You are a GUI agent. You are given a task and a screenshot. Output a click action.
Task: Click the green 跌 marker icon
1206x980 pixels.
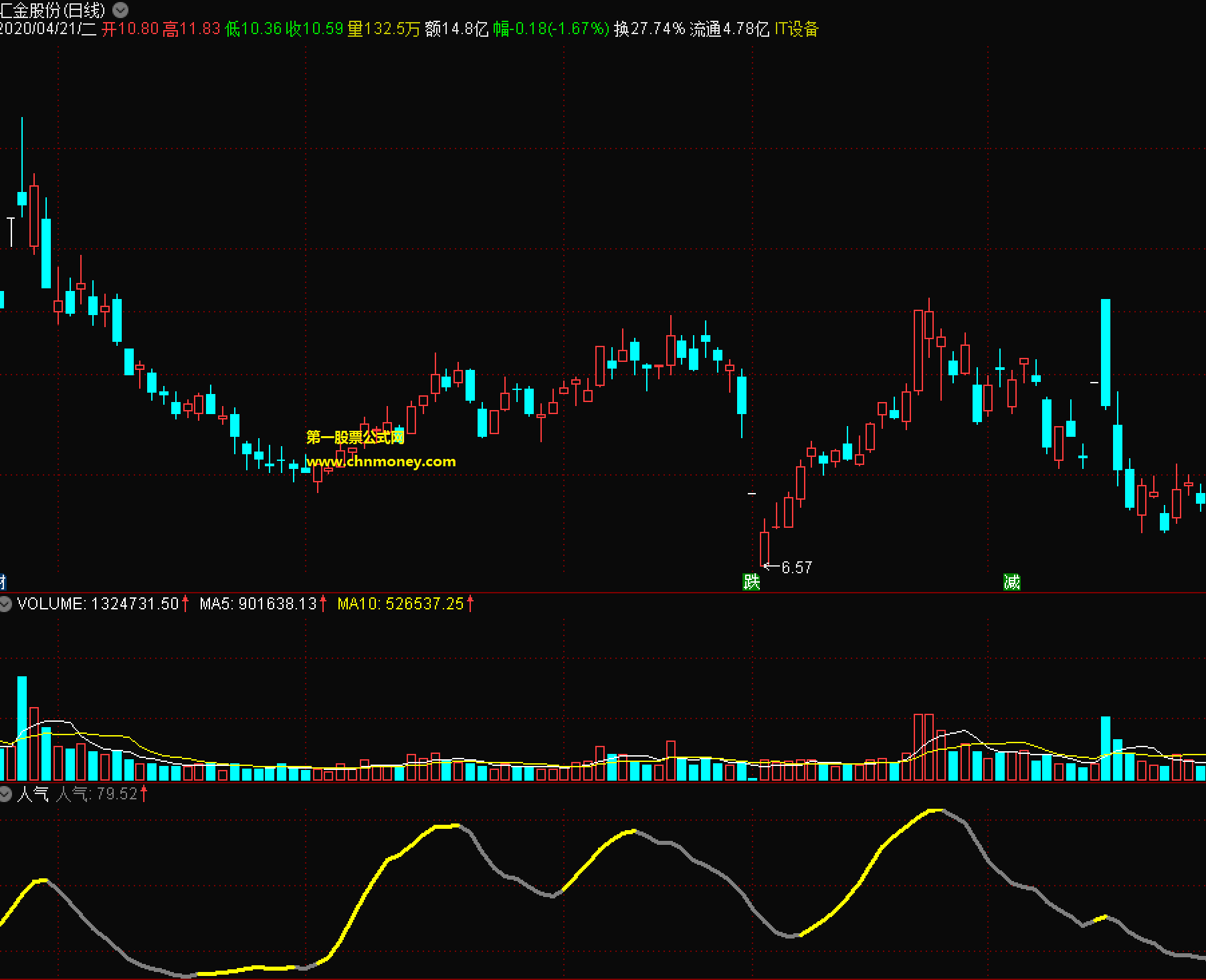(751, 581)
